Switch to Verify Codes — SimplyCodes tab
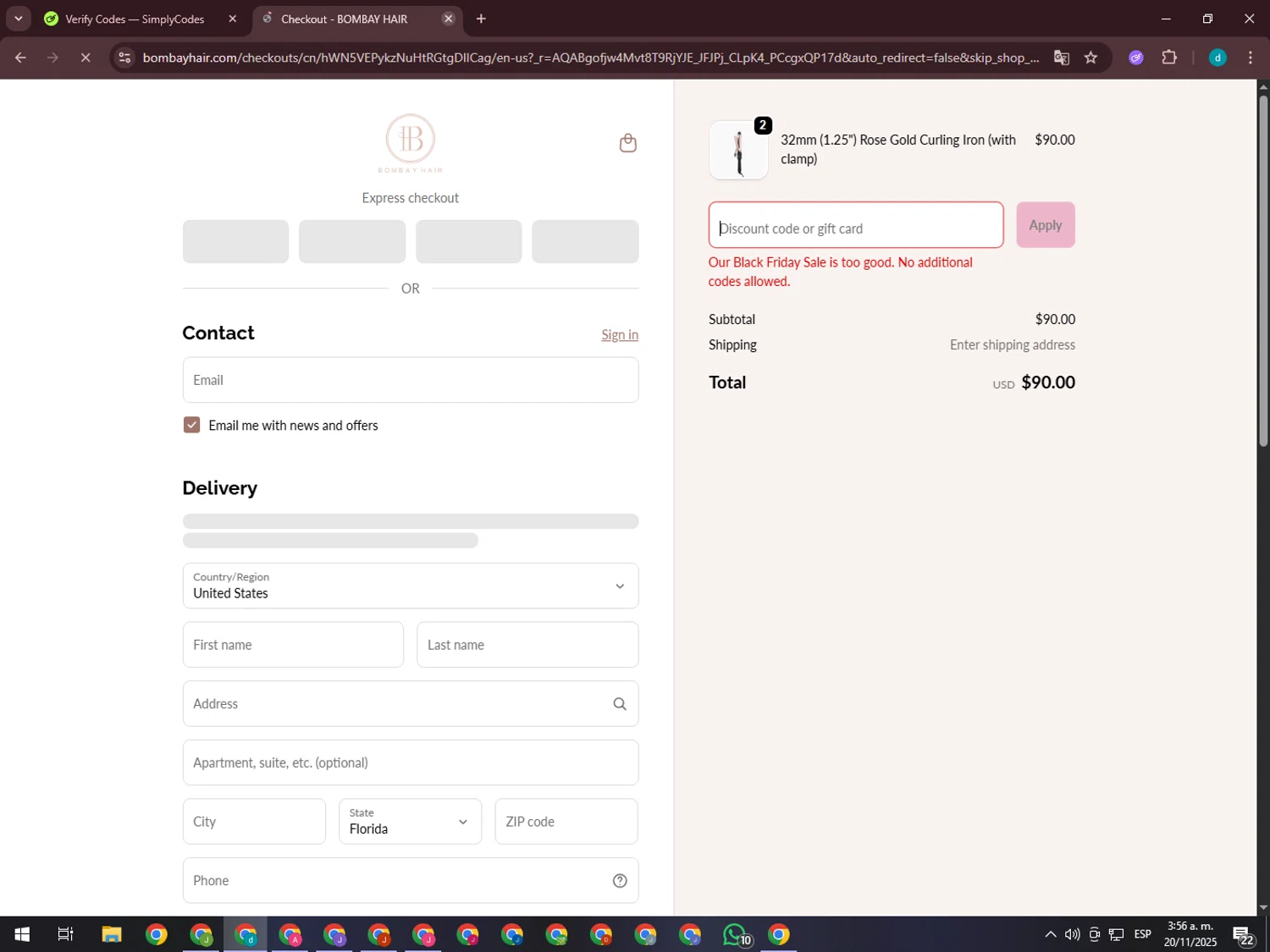 point(135,19)
